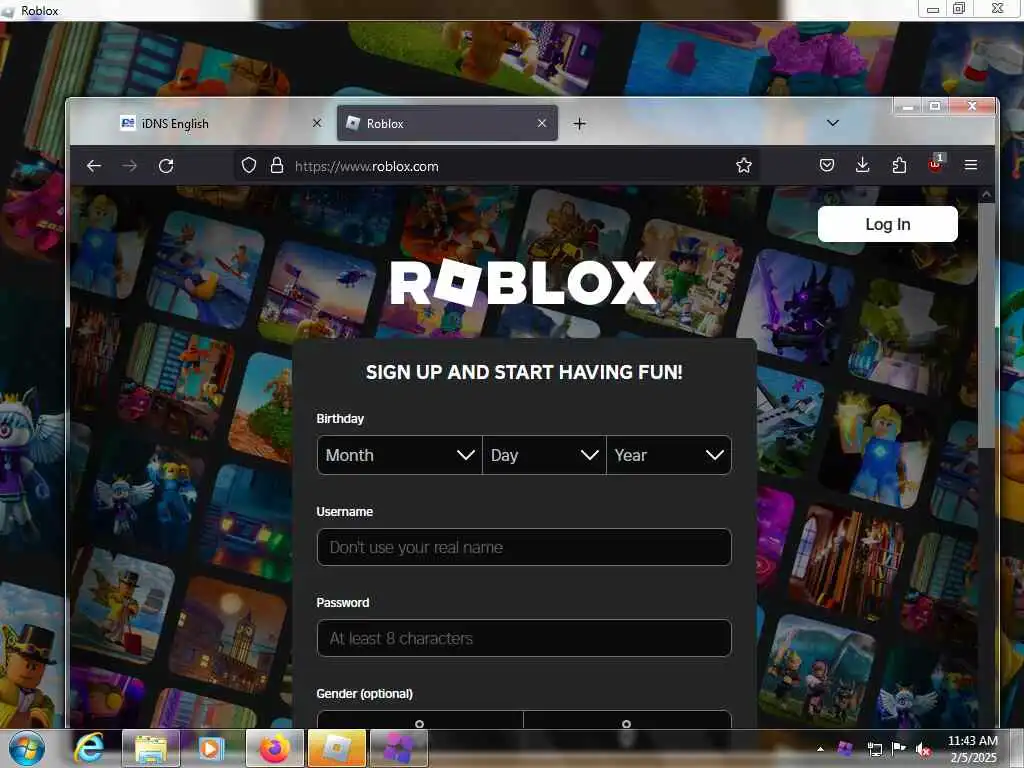Open the extensions puzzle-piece menu
1024x768 pixels.
(899, 165)
